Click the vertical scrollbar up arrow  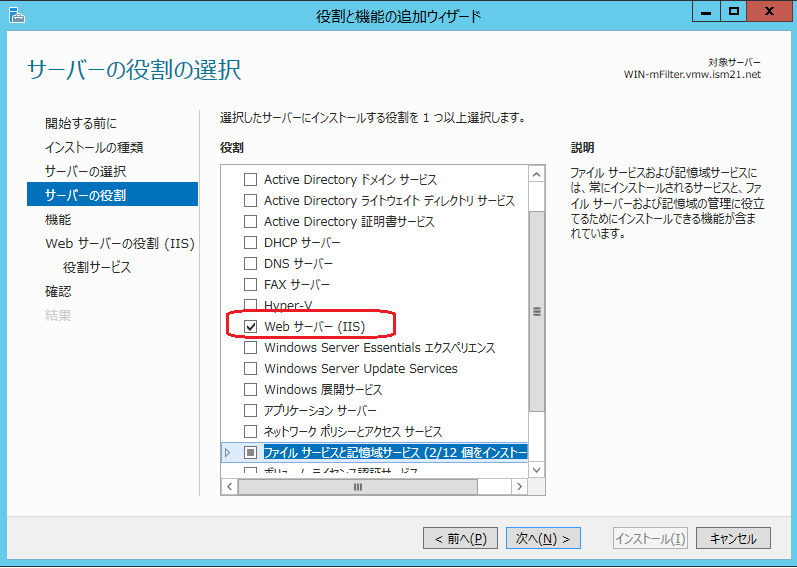[537, 176]
